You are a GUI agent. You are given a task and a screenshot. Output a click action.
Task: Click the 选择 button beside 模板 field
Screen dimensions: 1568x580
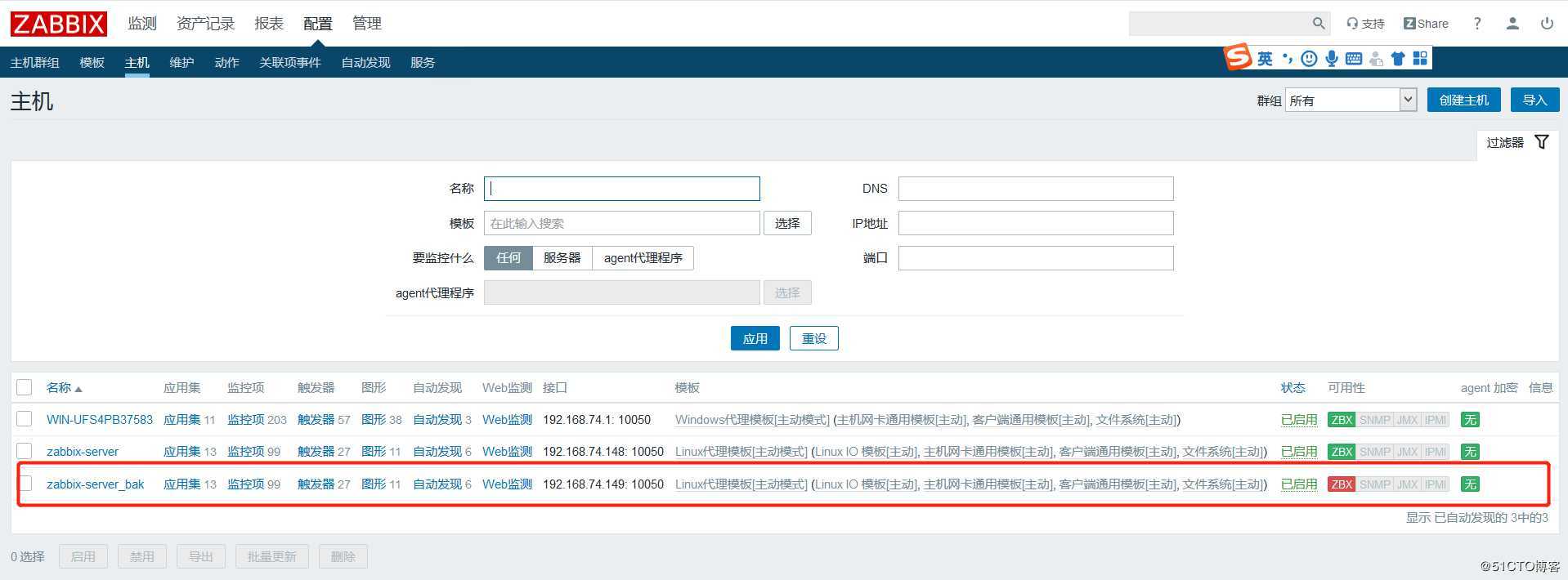tap(787, 223)
